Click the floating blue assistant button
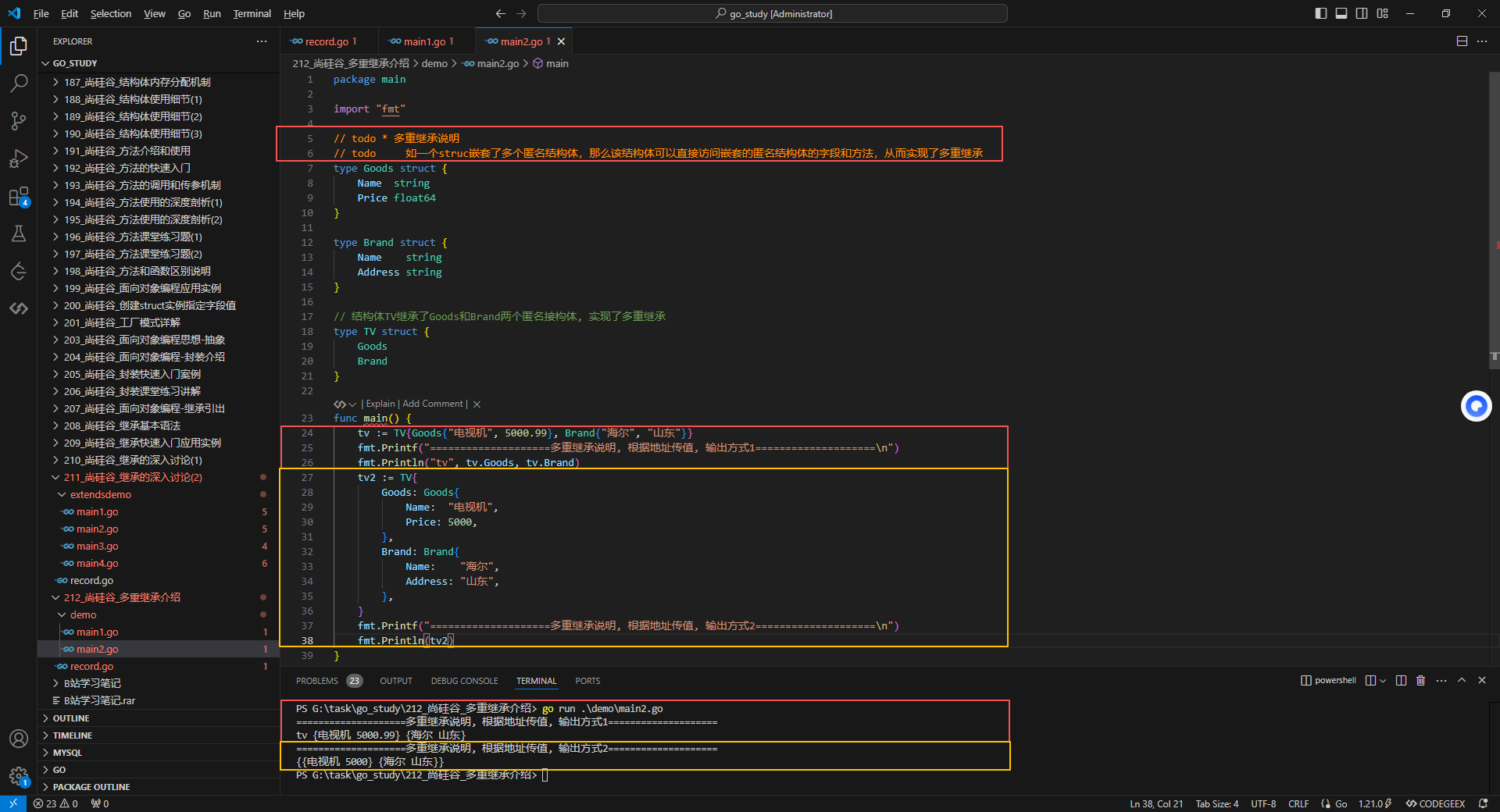The height and width of the screenshot is (812, 1500). point(1476,406)
